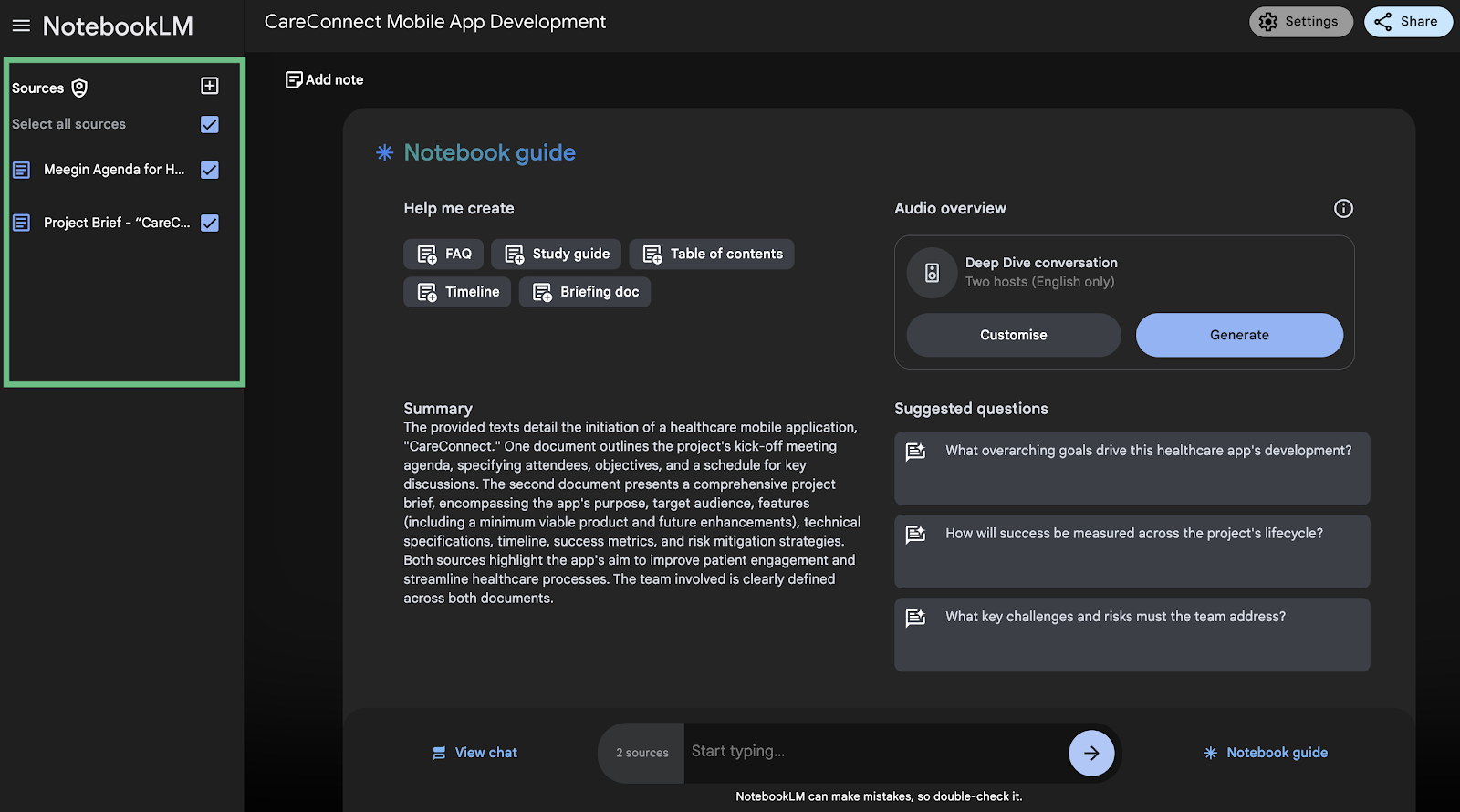Click the Deep Dive speaker icon

(x=932, y=273)
